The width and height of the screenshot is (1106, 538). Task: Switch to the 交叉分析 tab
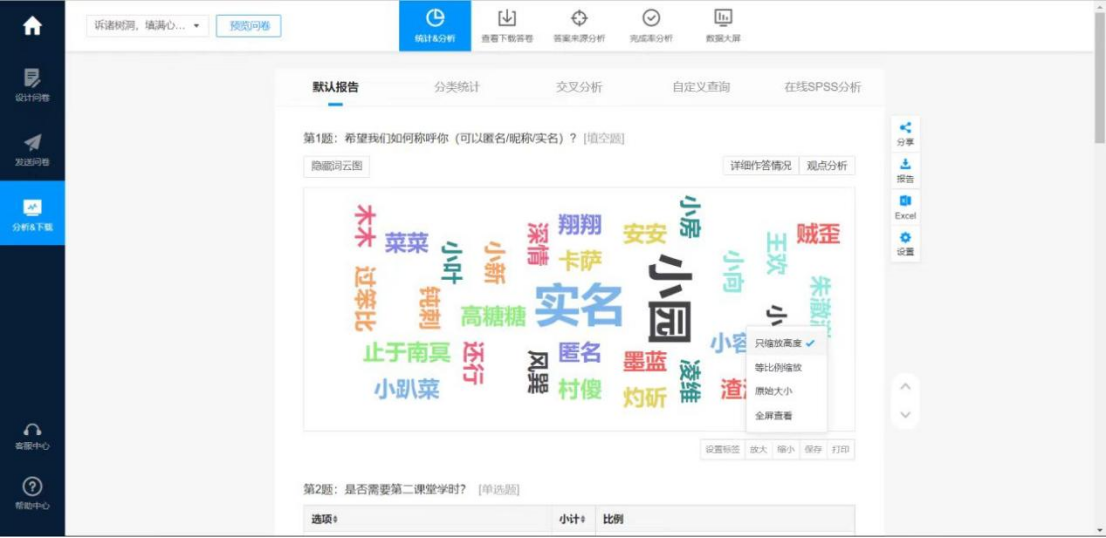click(579, 87)
